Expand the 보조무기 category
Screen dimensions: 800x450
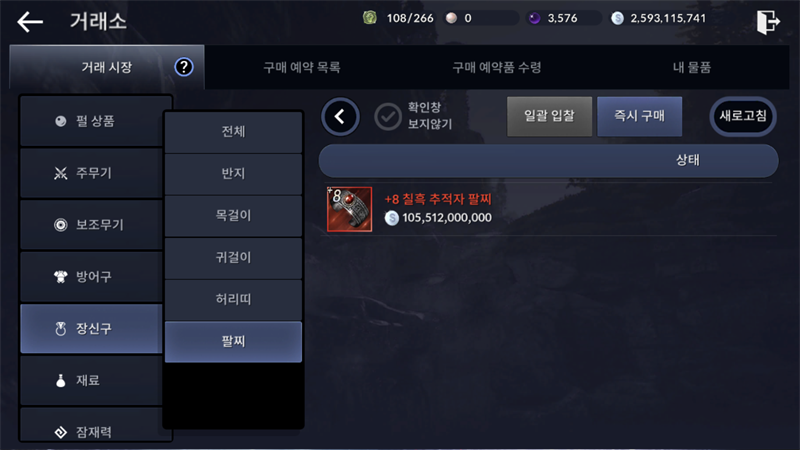(92, 224)
